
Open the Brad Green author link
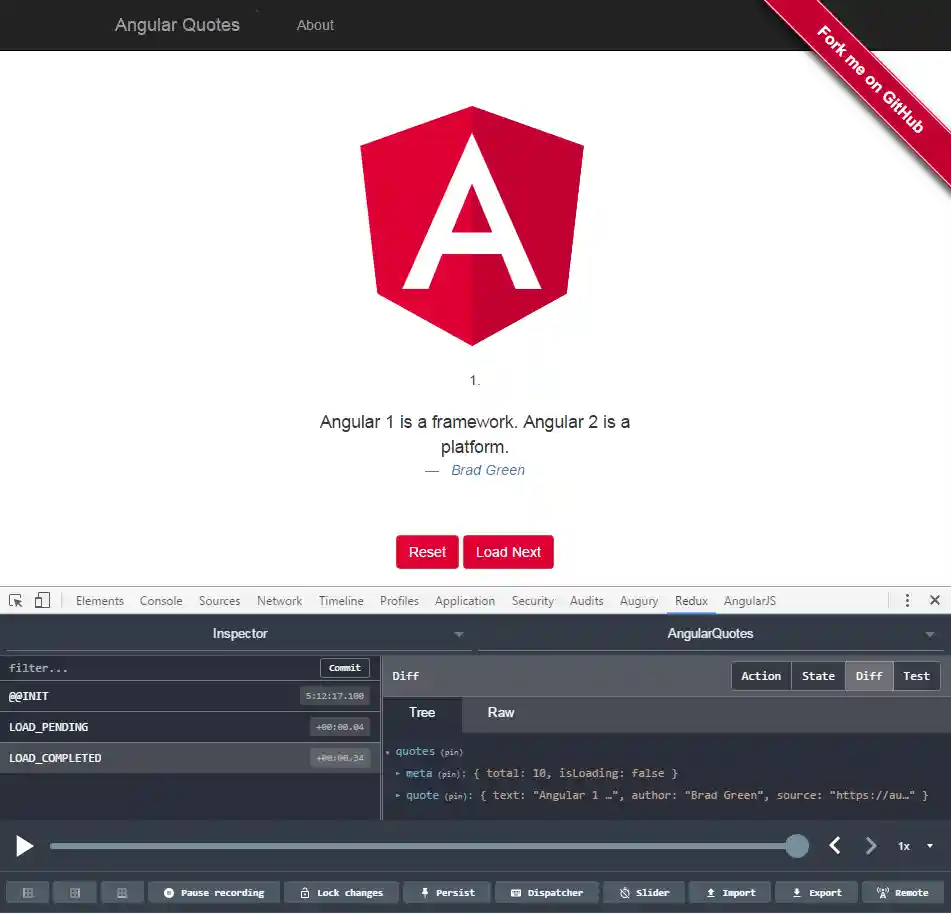(x=488, y=470)
